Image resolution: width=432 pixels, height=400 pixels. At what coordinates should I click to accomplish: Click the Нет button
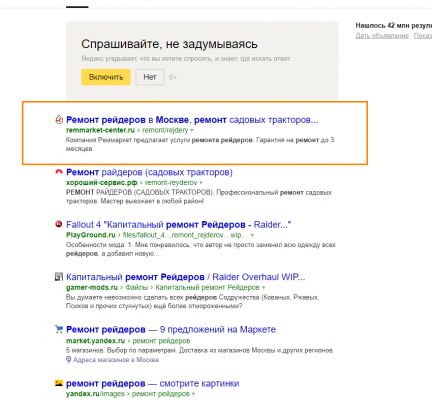tap(150, 77)
